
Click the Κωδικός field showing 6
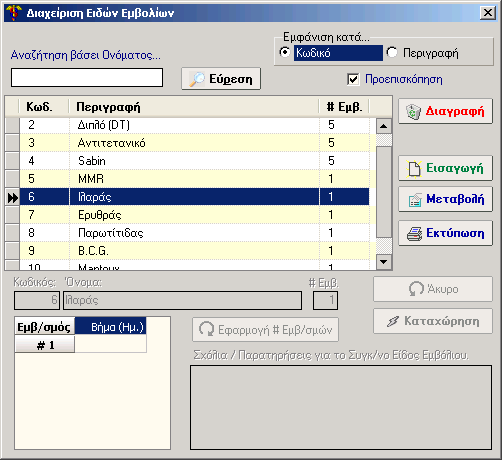coord(37,300)
